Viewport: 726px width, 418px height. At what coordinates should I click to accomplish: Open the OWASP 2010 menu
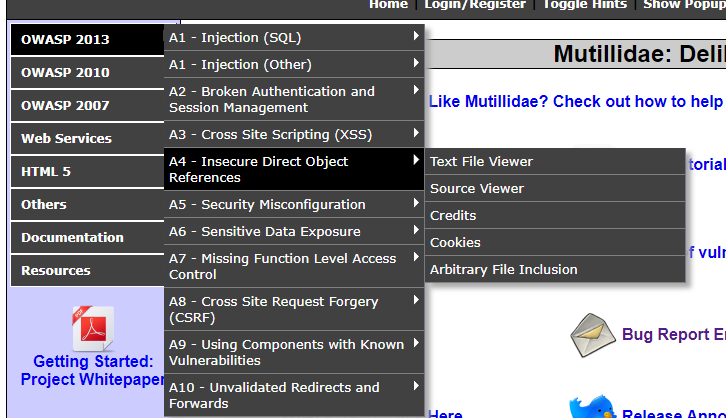pyautogui.click(x=88, y=73)
